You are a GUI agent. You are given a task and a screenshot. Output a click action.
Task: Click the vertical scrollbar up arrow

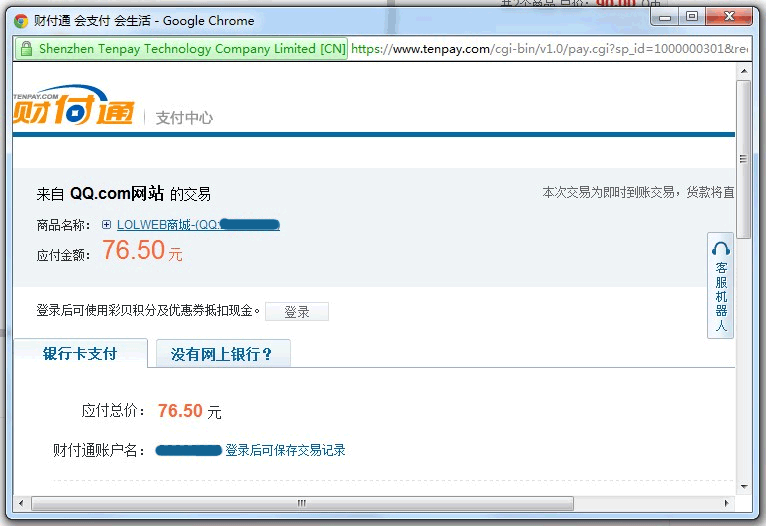743,72
